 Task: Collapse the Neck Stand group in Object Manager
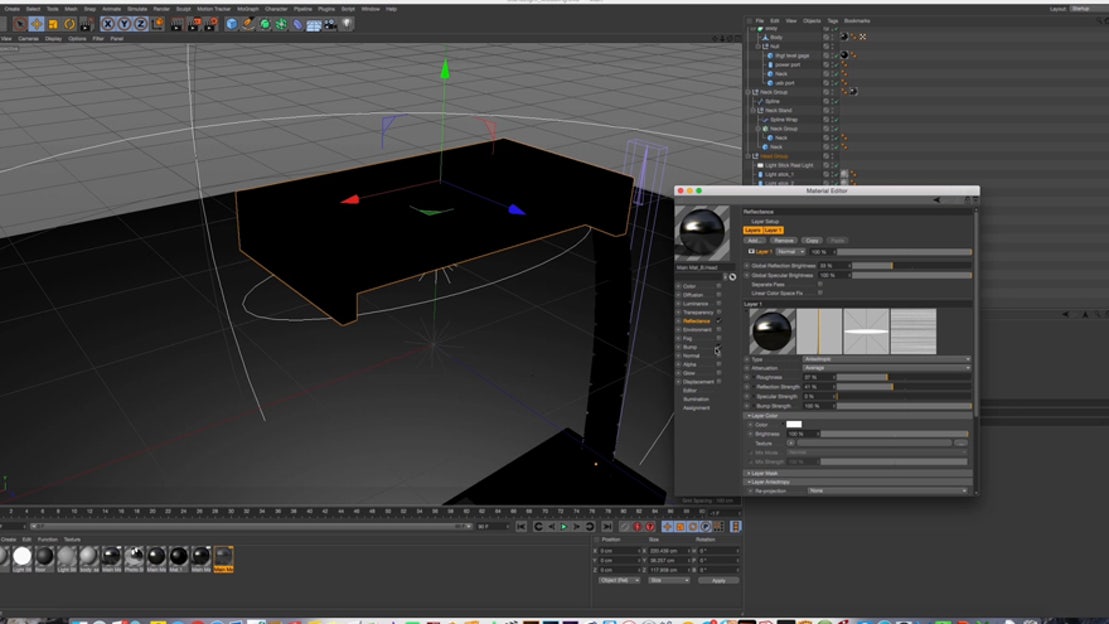[752, 110]
